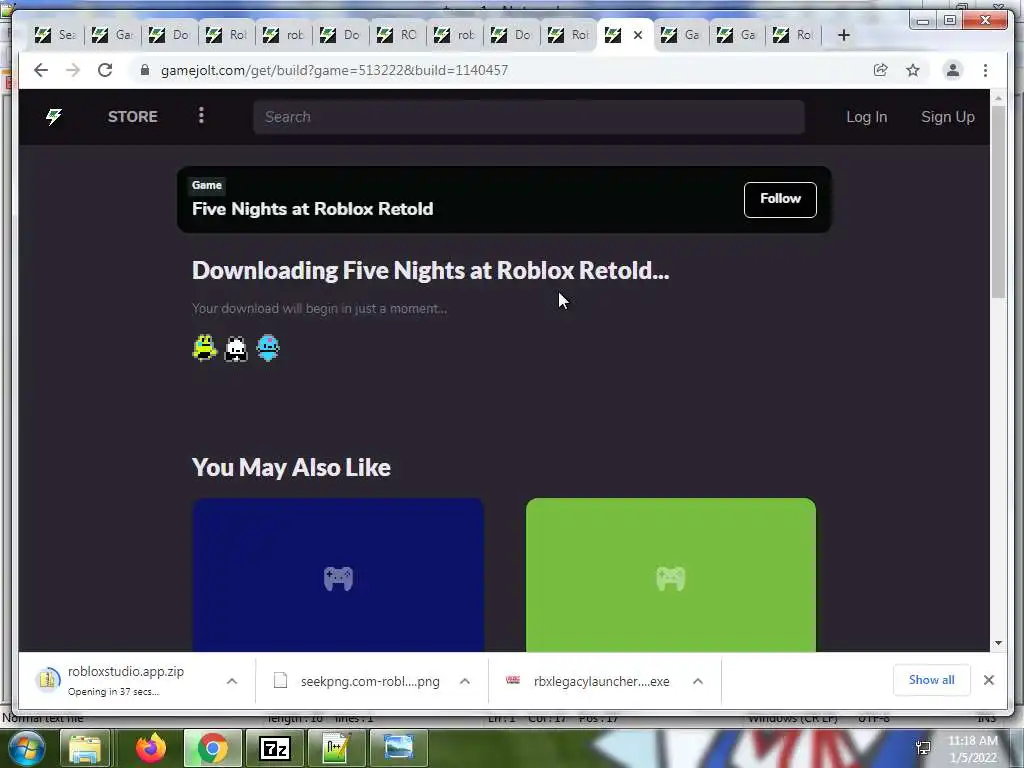This screenshot has height=768, width=1024.
Task: Open the green recommended game thumbnail
Action: click(x=671, y=575)
